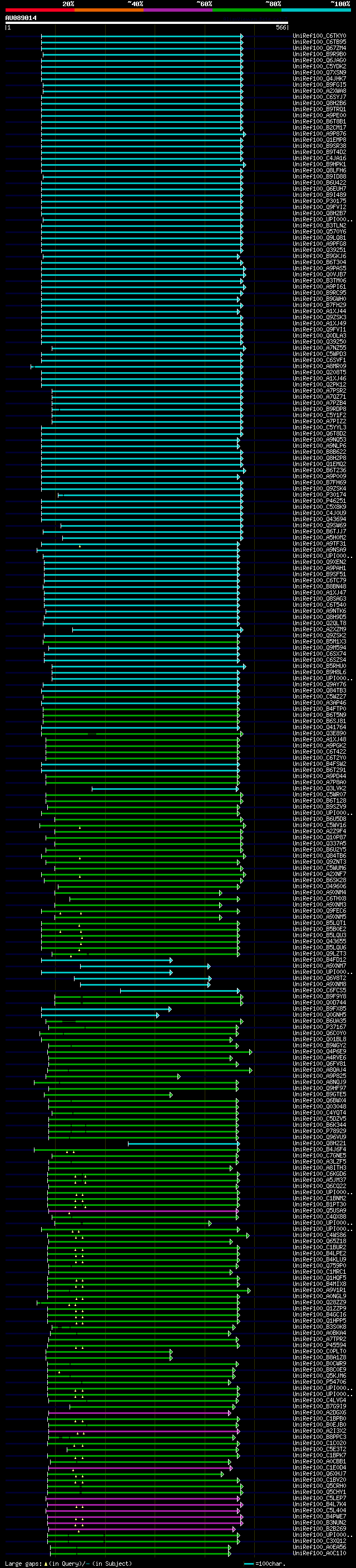Viewport: 356px width, 1568px height.
Task: Select the UniRef100_A9XNM8 label
Action: pyautogui.click(x=319, y=985)
